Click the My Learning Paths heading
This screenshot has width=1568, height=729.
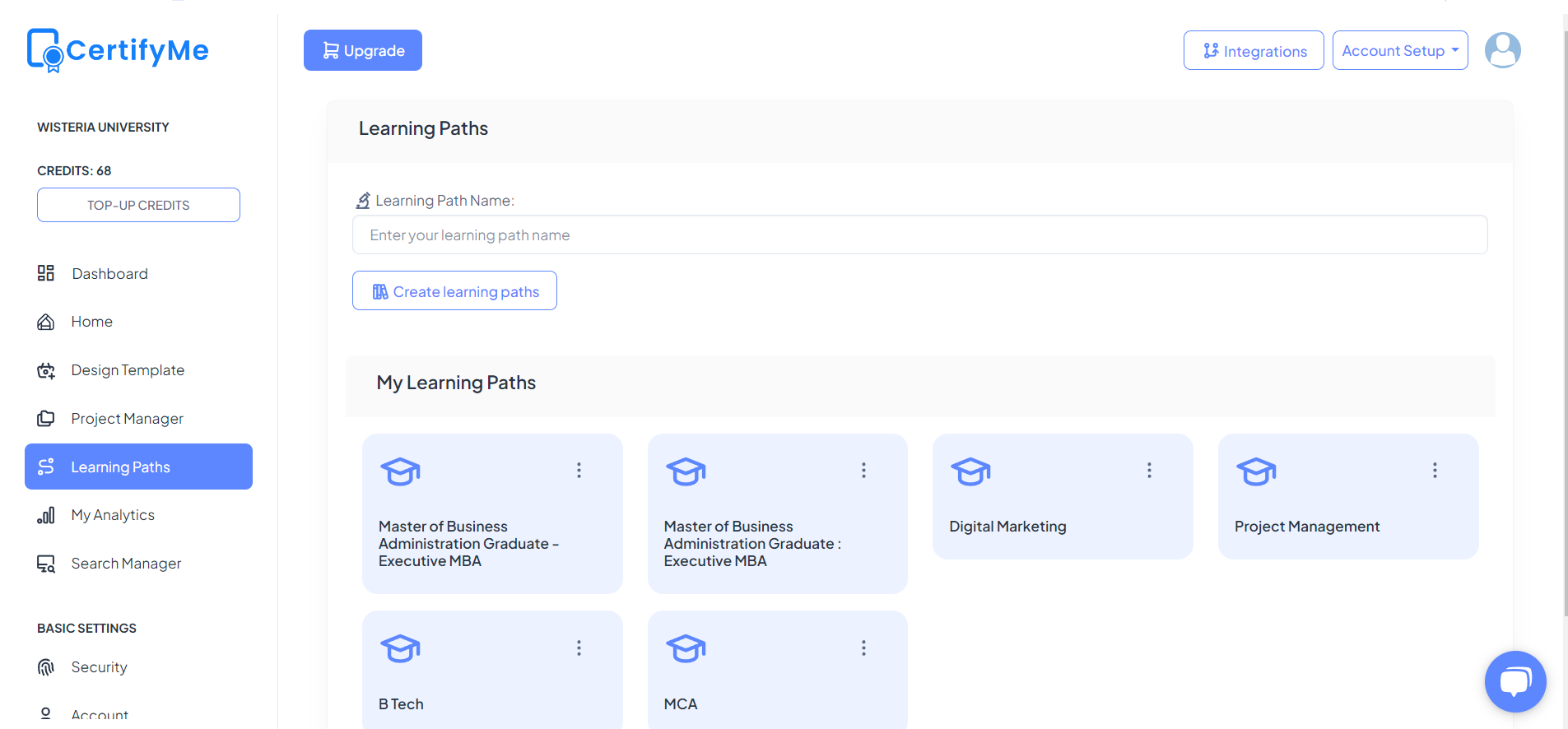pos(456,383)
